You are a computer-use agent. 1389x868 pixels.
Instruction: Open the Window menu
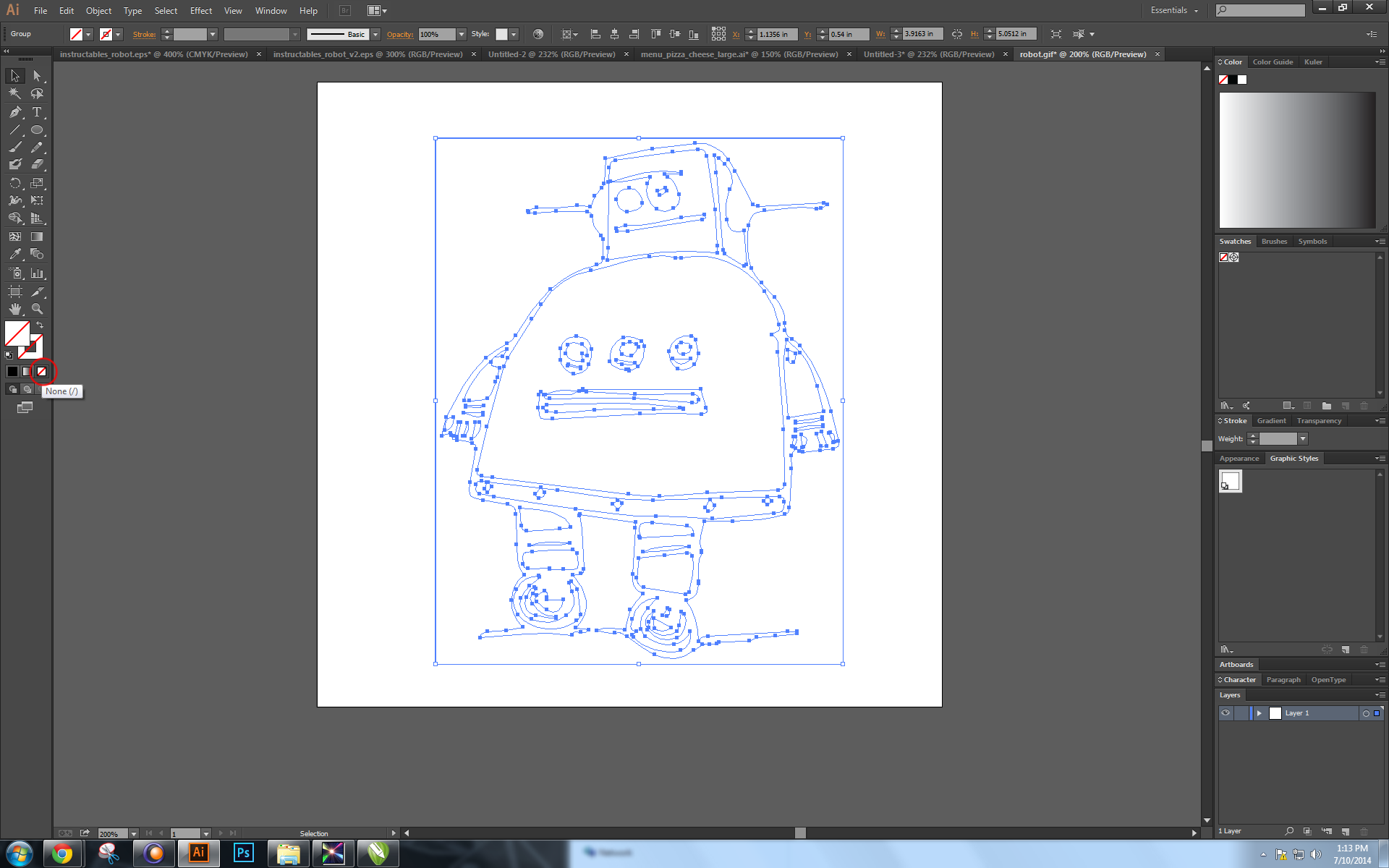point(271,10)
